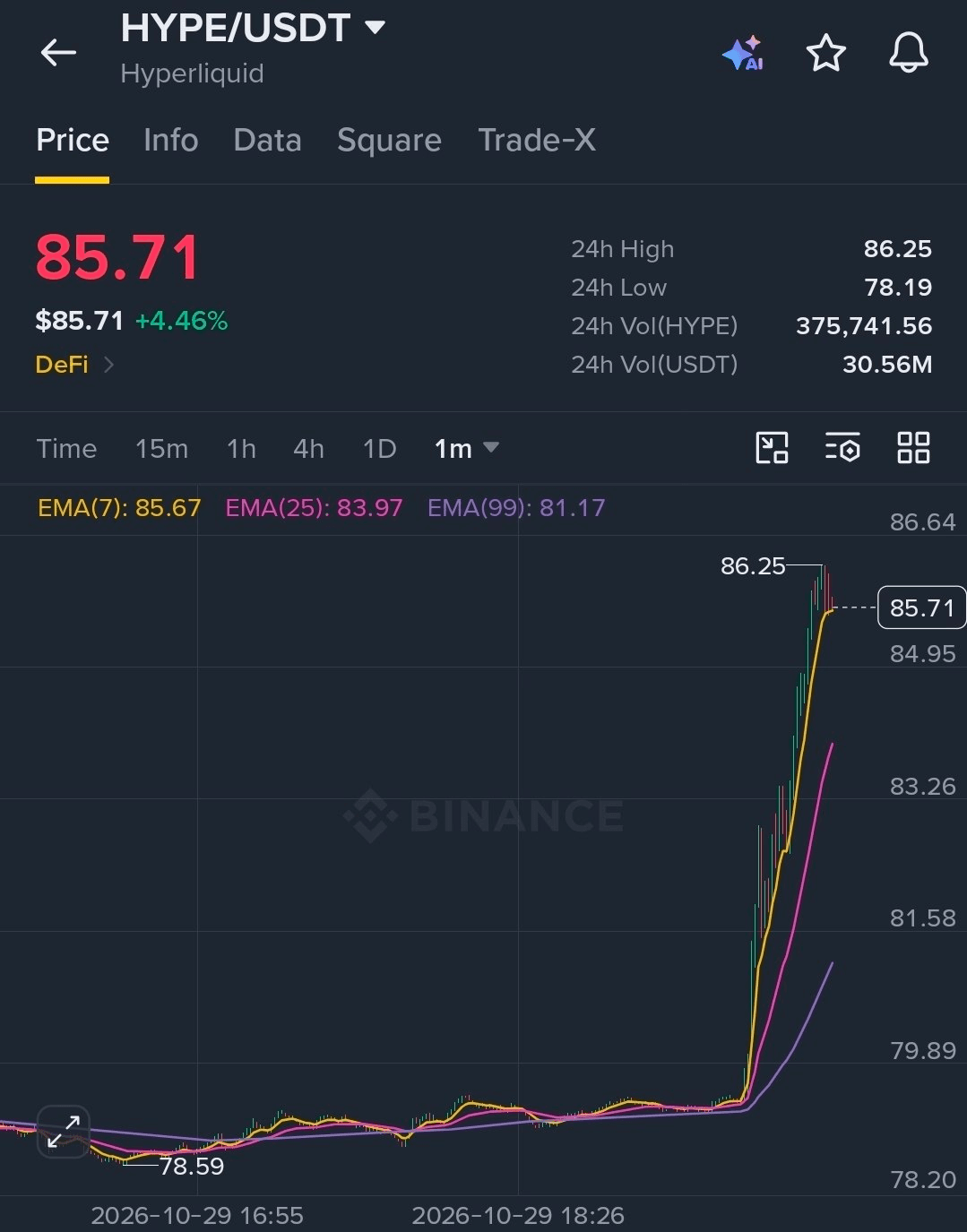Open the Data tab
This screenshot has height=1232, width=967.
(267, 141)
